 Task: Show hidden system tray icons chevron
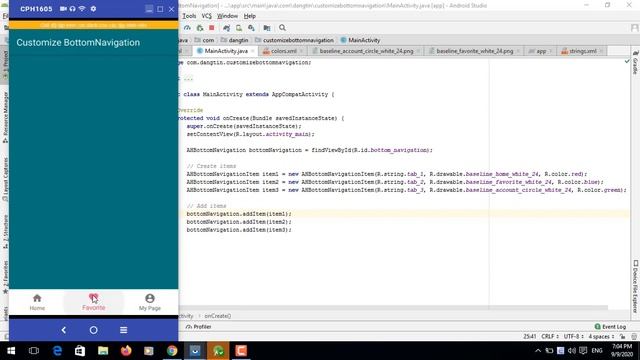(538, 351)
